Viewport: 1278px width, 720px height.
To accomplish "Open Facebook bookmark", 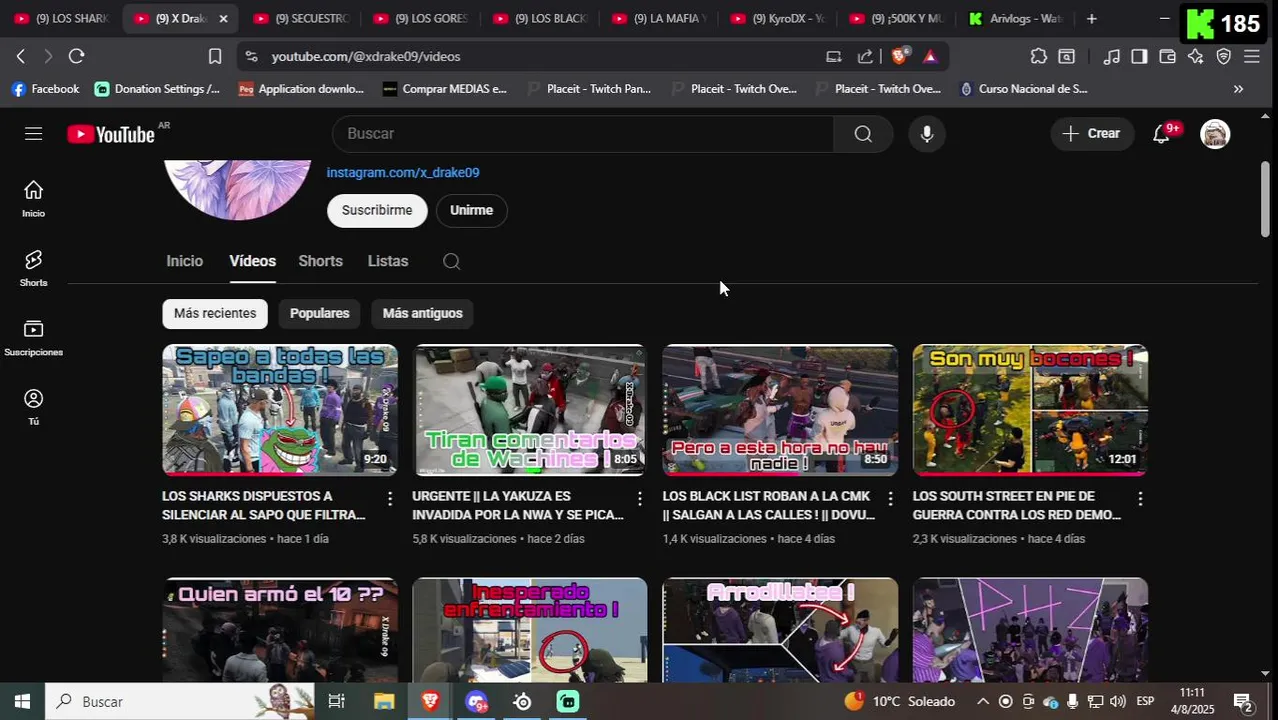I will pos(45,89).
